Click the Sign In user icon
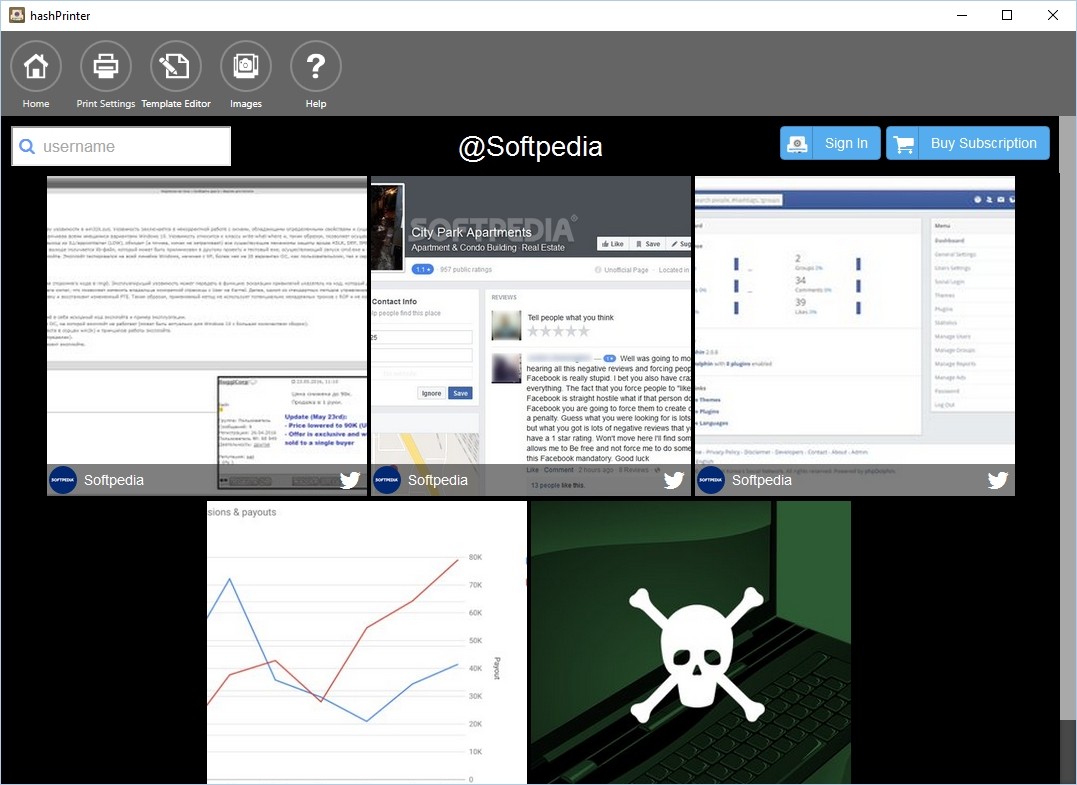 (797, 144)
